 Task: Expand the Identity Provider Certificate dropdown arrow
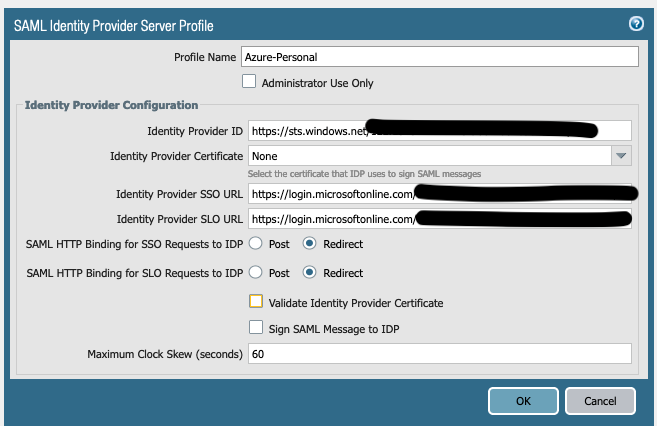point(621,156)
